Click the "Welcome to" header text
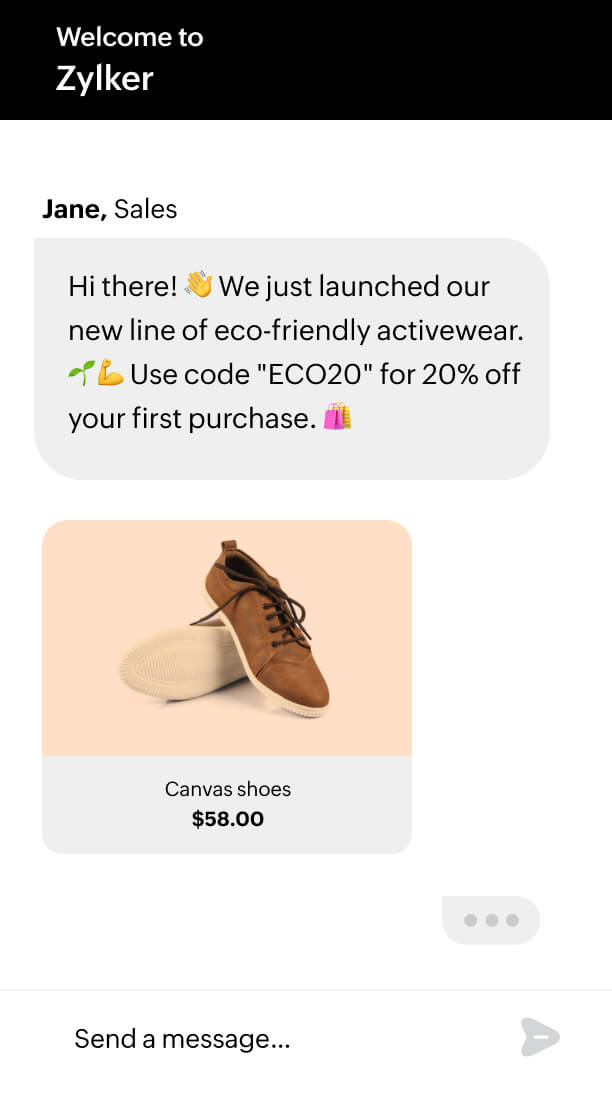 point(129,37)
